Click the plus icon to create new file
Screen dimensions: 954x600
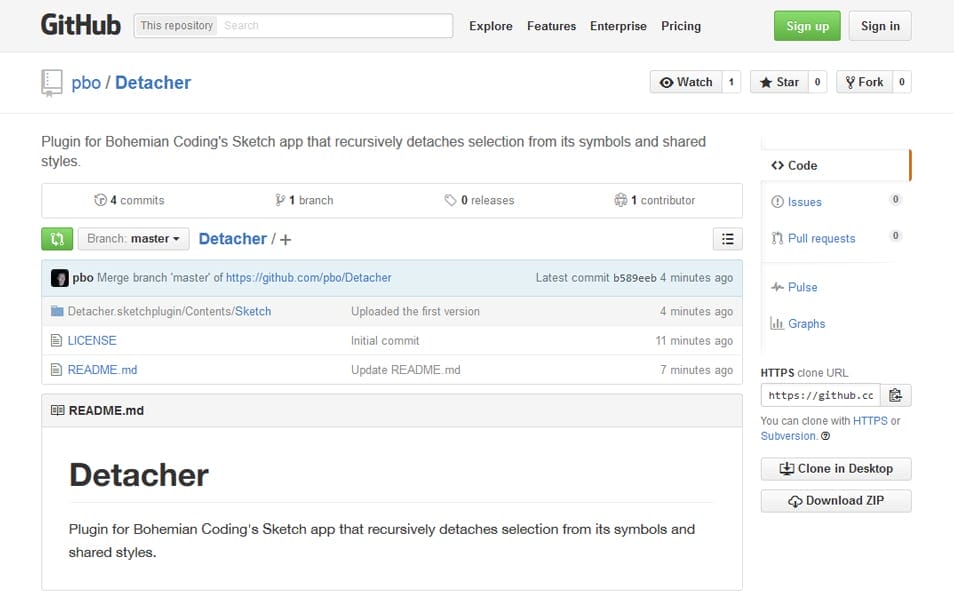point(286,240)
